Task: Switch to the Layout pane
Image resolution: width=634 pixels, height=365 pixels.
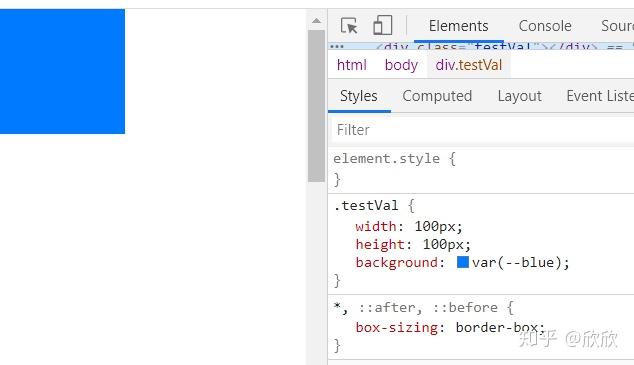Action: pos(520,96)
